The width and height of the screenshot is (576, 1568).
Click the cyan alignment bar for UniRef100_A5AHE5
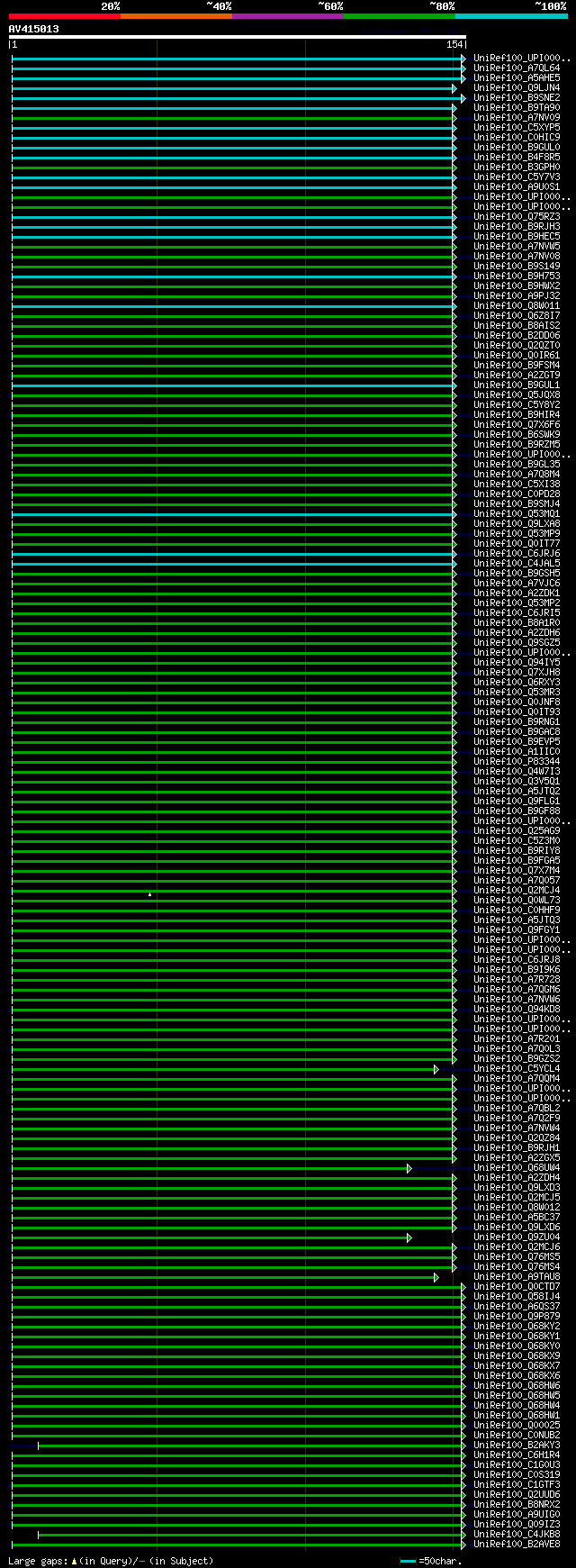tap(237, 78)
